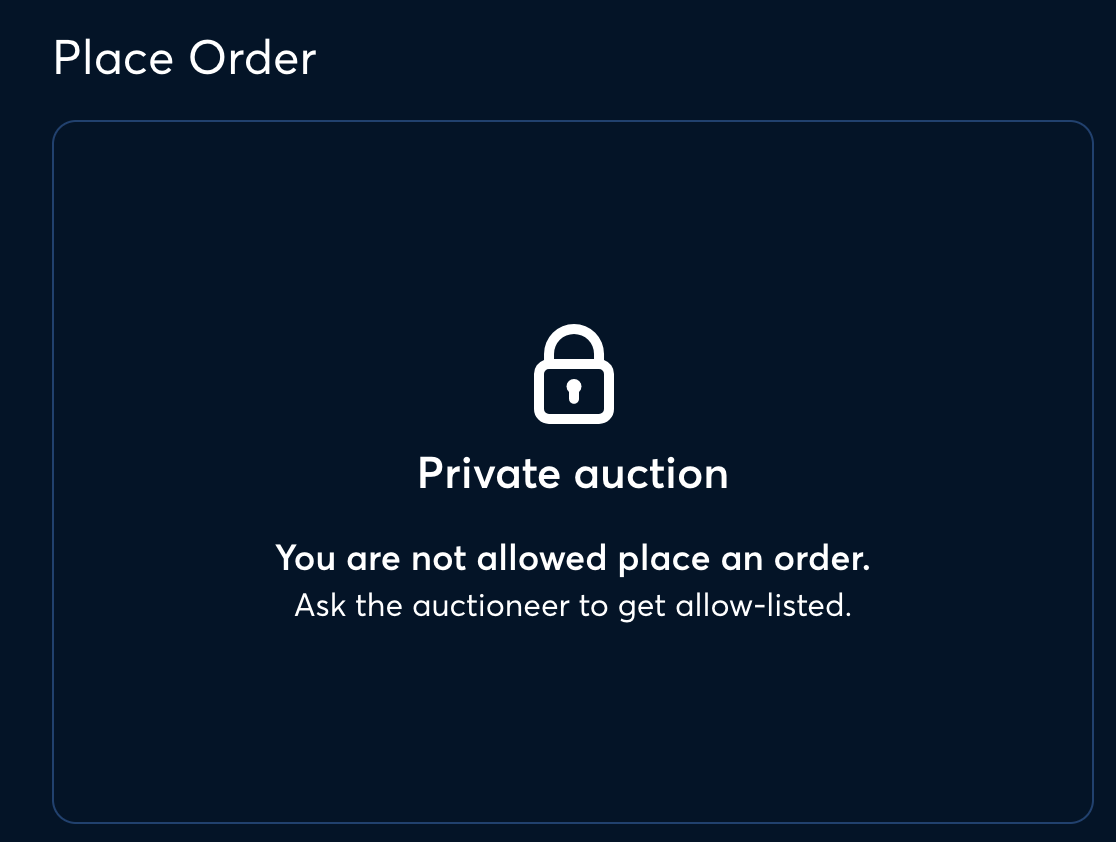Click the word "auction" in the card title
Viewport: 1116px width, 842px height.
point(651,475)
